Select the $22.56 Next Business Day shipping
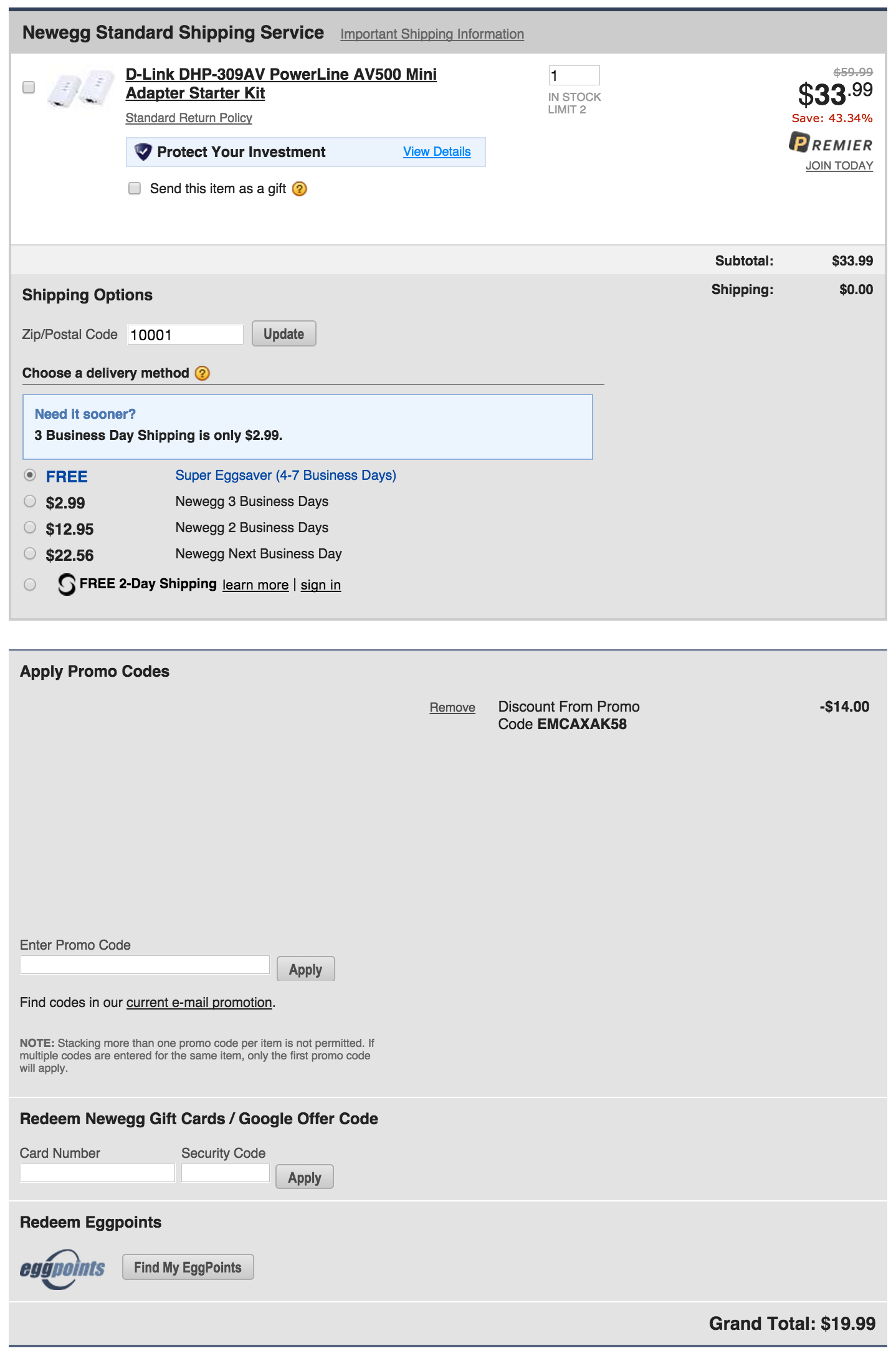 30,554
